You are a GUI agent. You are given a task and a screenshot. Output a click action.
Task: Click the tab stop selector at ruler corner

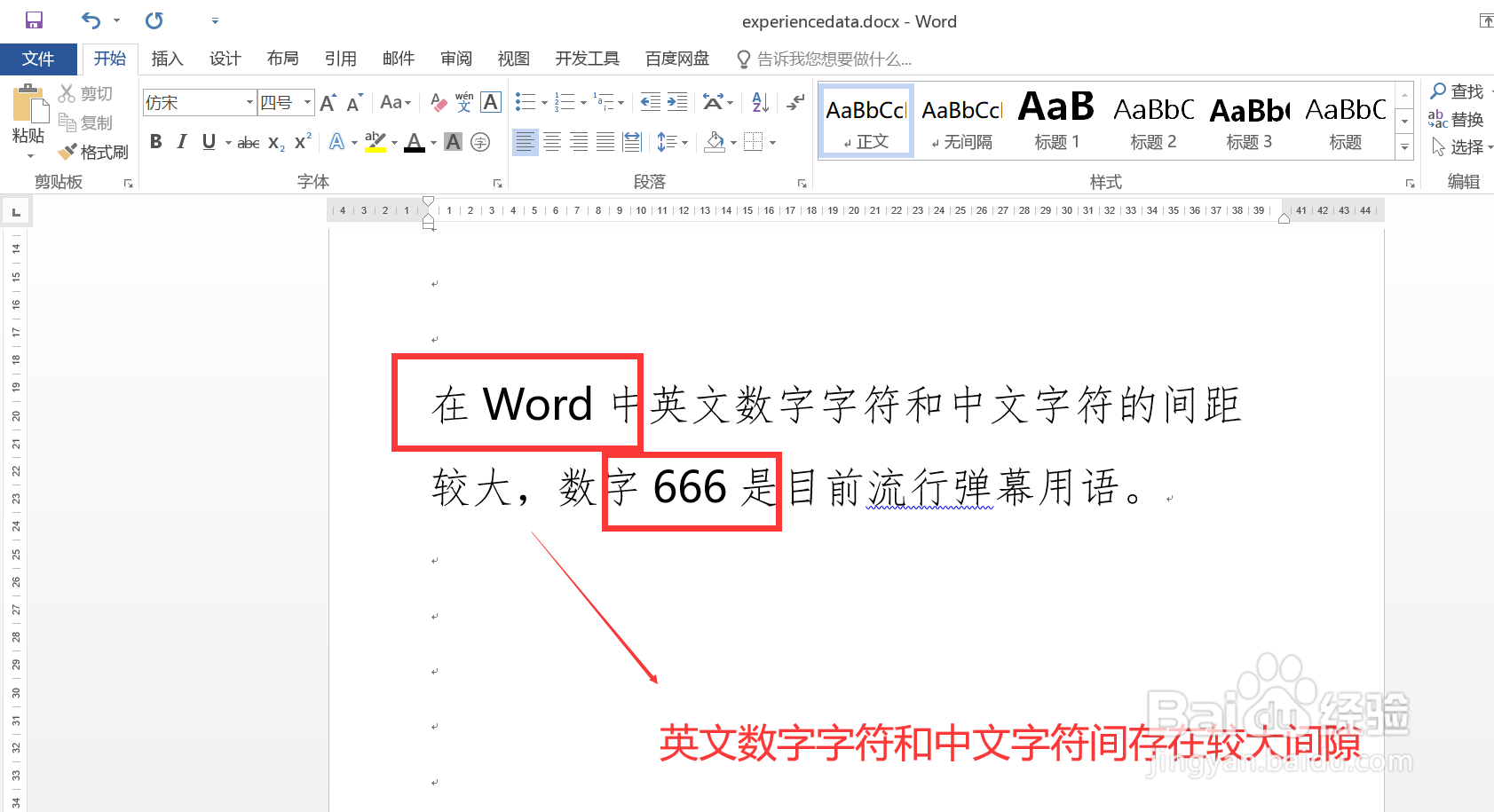tap(16, 211)
